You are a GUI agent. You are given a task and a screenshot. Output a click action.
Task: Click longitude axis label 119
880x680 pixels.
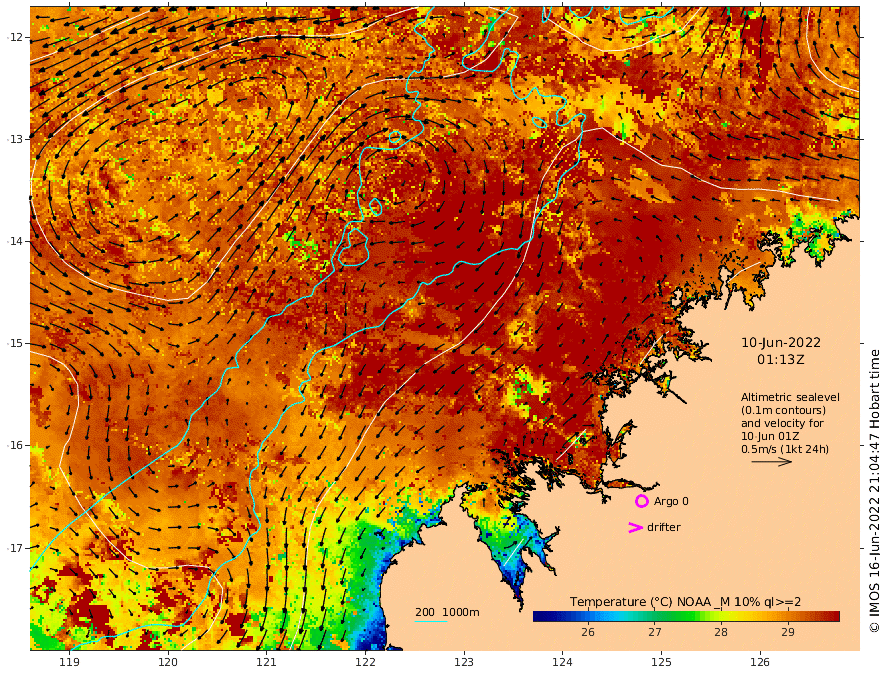(x=69, y=662)
